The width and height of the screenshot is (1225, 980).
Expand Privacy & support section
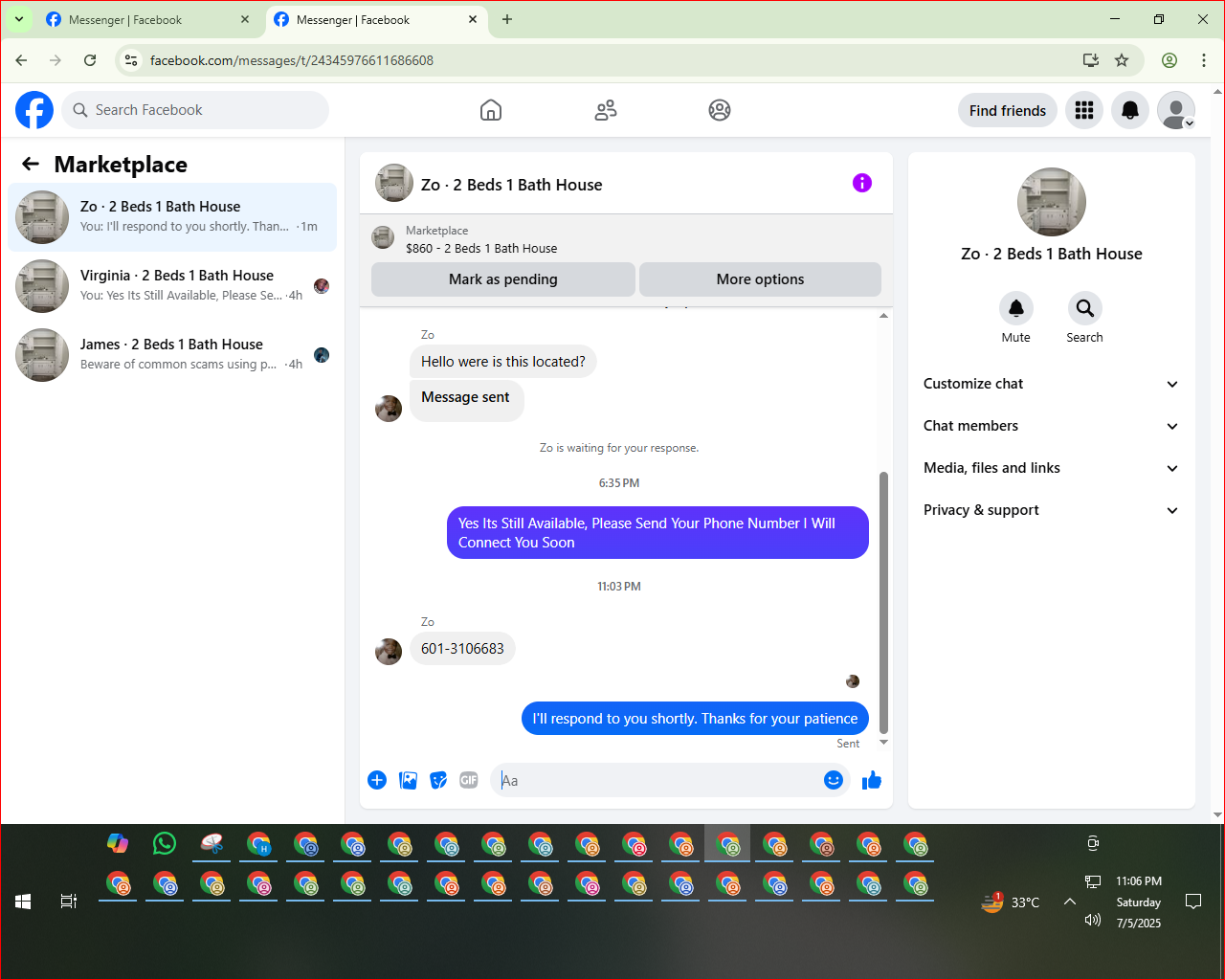point(1051,510)
